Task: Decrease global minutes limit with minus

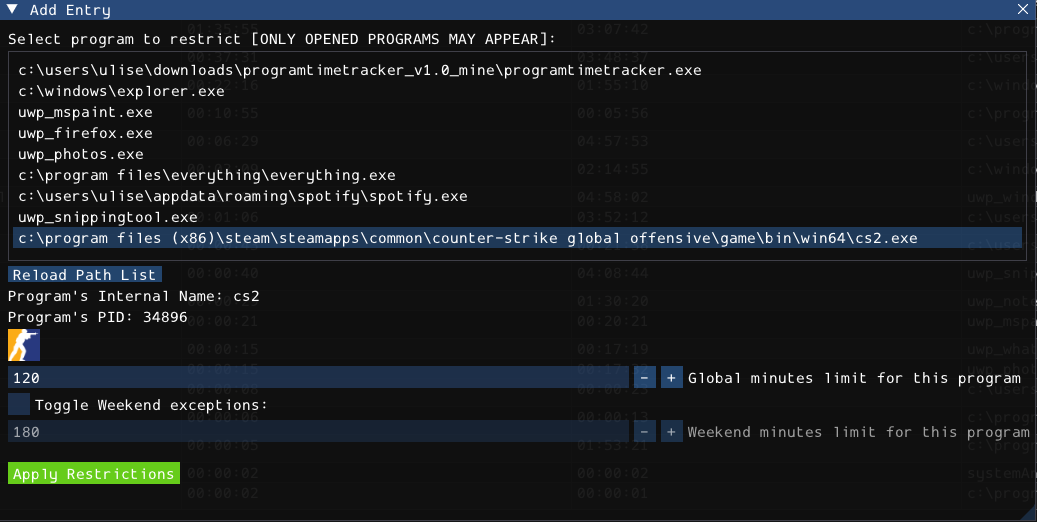Action: (644, 378)
